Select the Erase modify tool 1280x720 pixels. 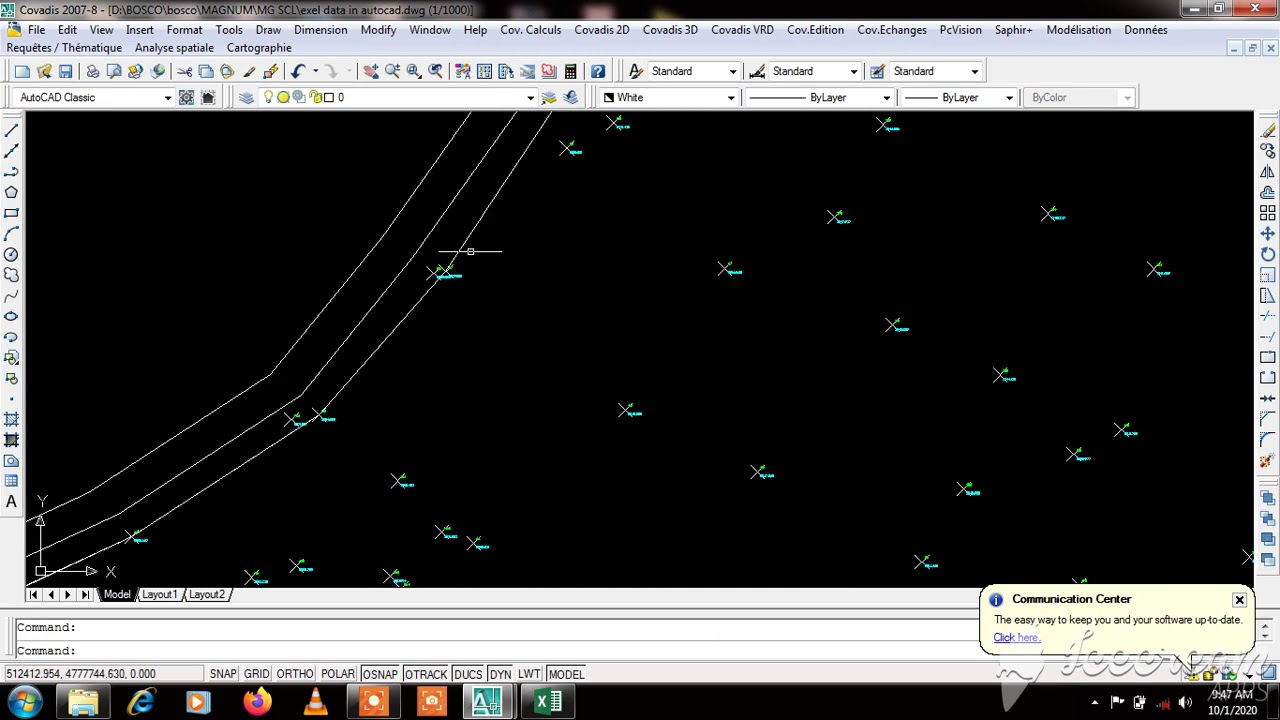(1268, 130)
